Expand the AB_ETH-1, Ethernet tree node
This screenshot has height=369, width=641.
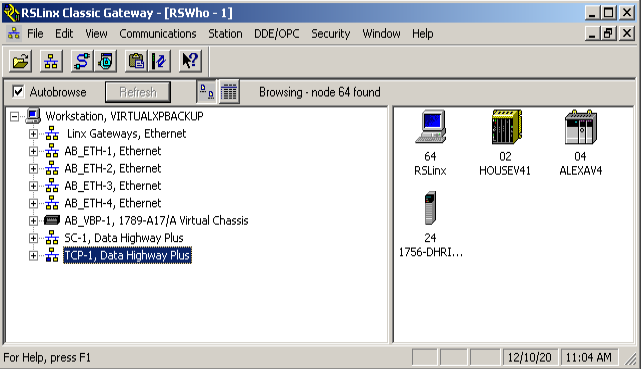click(33, 151)
